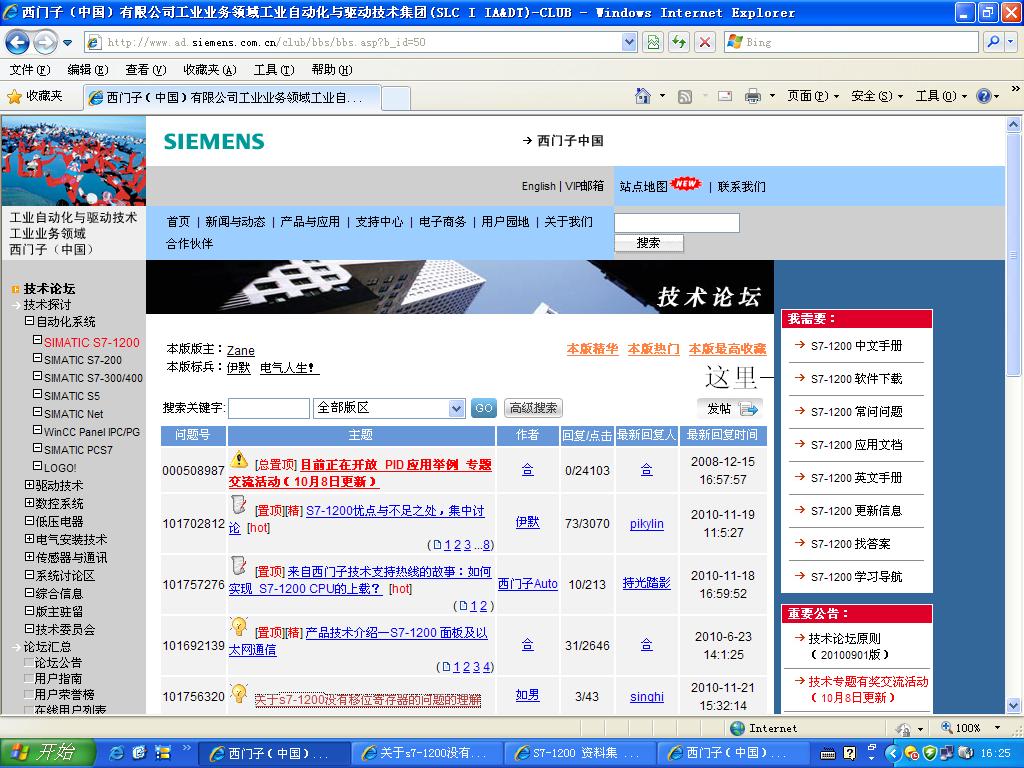Click the Read mail envelope icon
This screenshot has height=768, width=1024.
point(724,96)
